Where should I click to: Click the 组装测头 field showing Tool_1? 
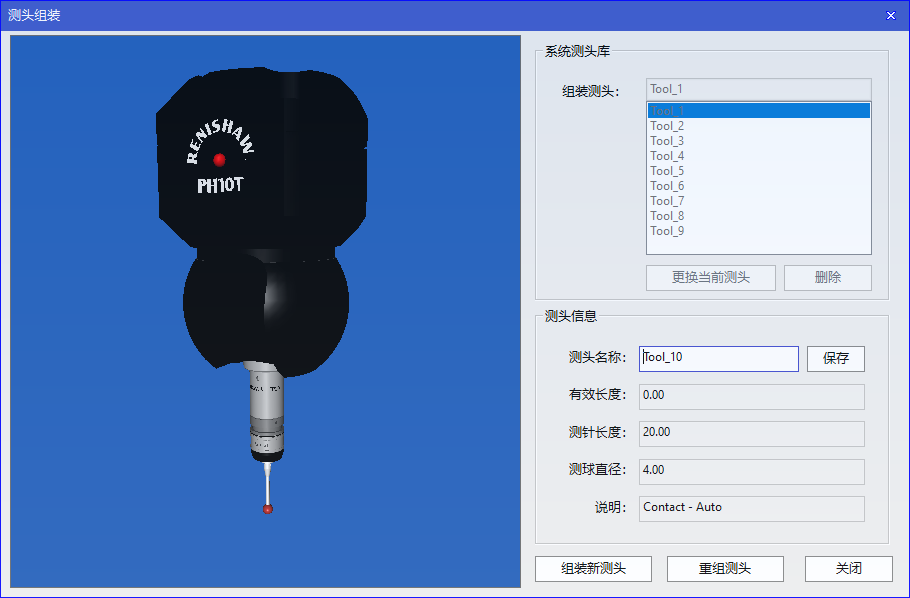pyautogui.click(x=759, y=89)
